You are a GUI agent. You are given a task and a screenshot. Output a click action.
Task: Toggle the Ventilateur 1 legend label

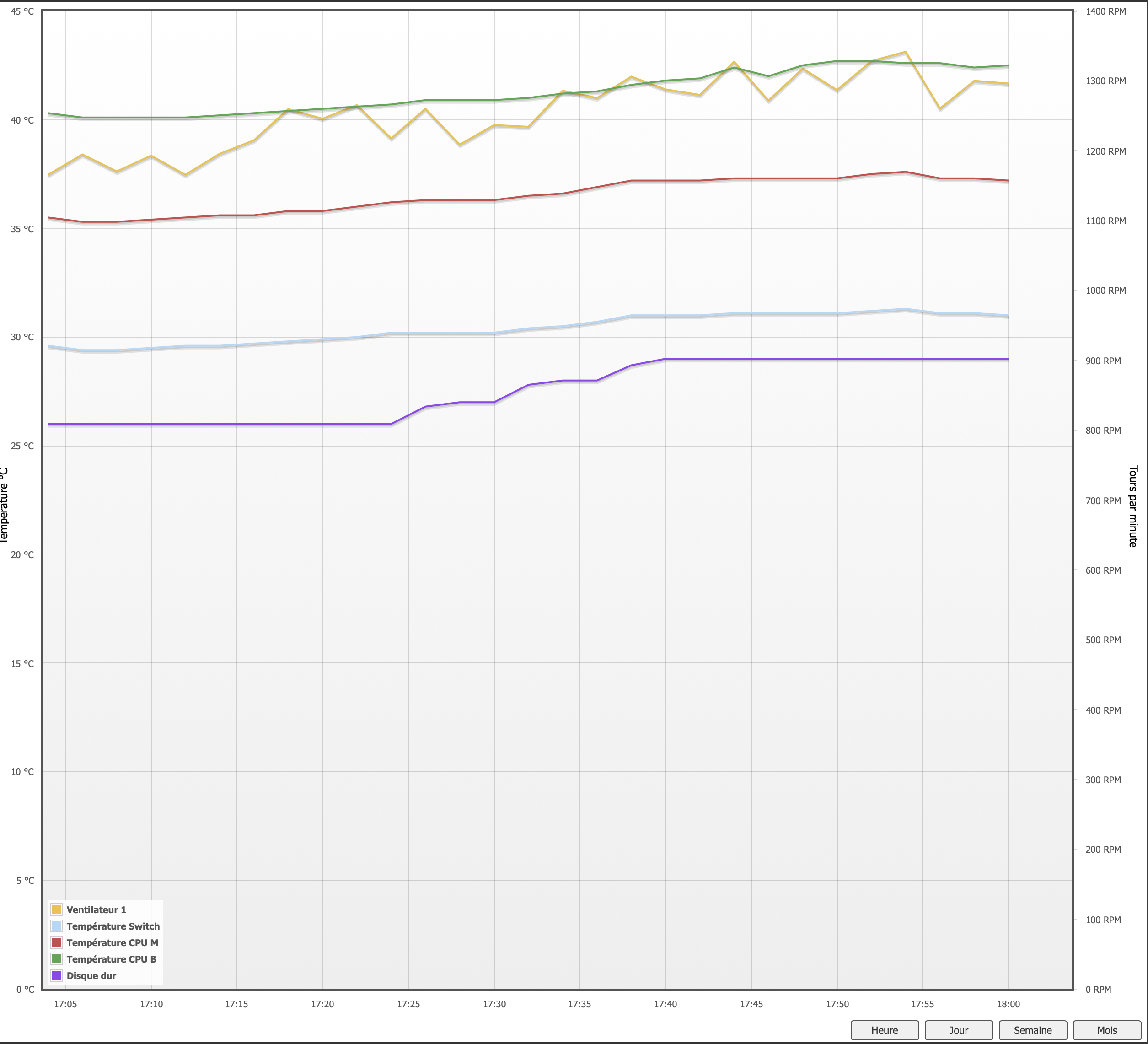coord(96,909)
